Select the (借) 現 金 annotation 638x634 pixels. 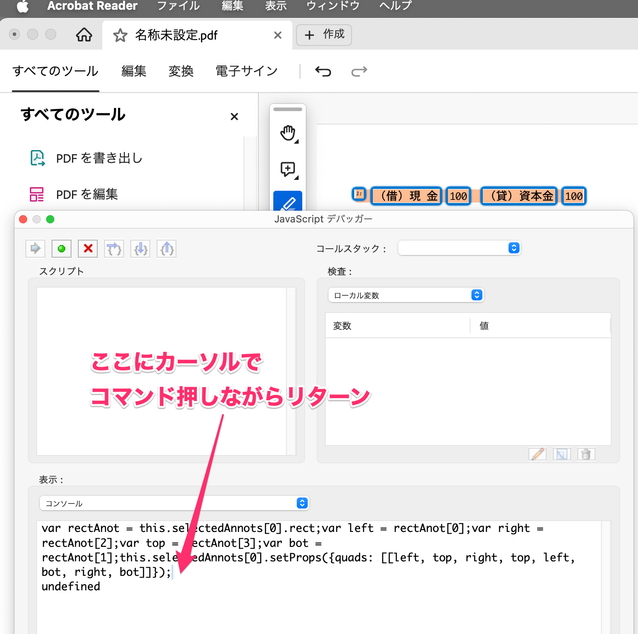[x=406, y=196]
